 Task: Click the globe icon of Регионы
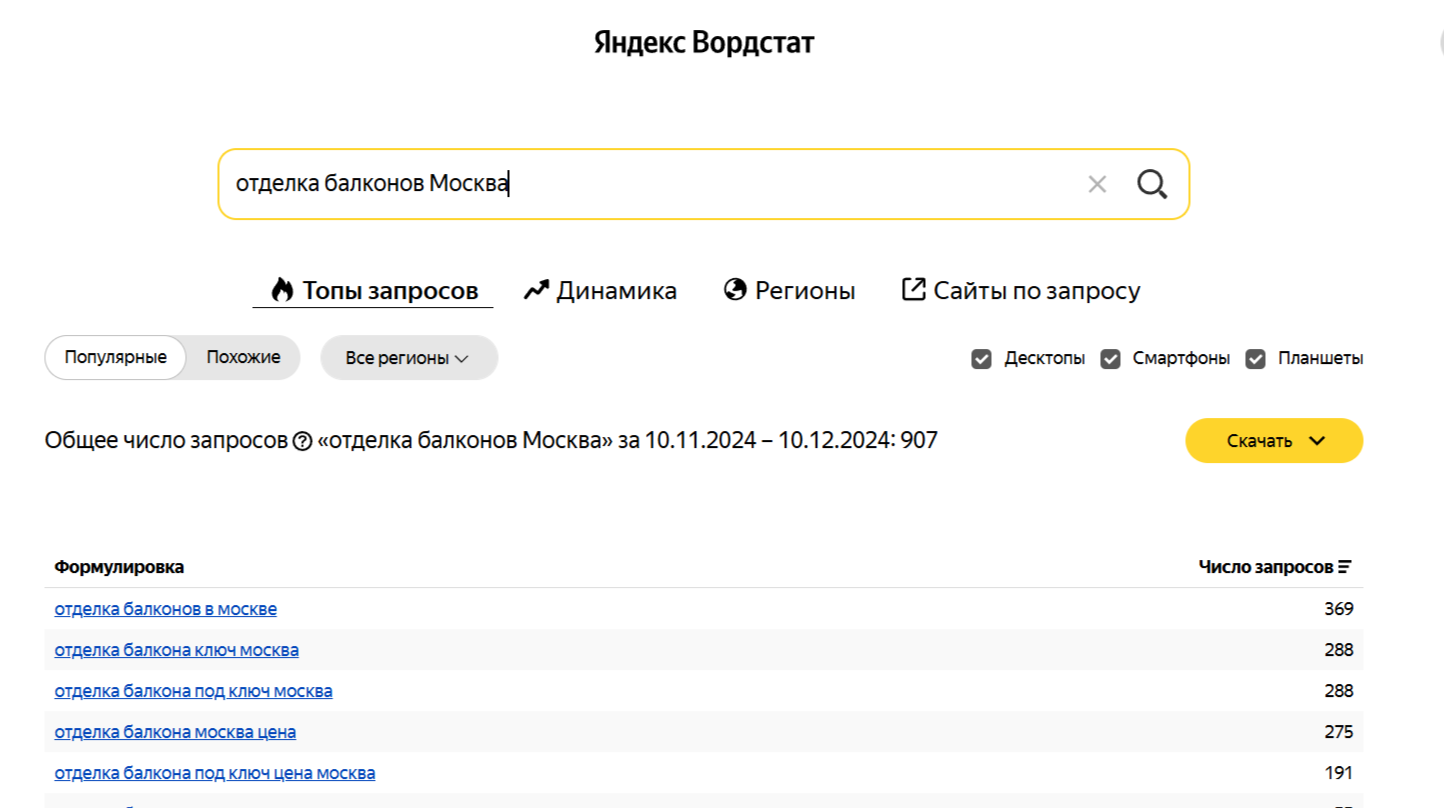[735, 290]
